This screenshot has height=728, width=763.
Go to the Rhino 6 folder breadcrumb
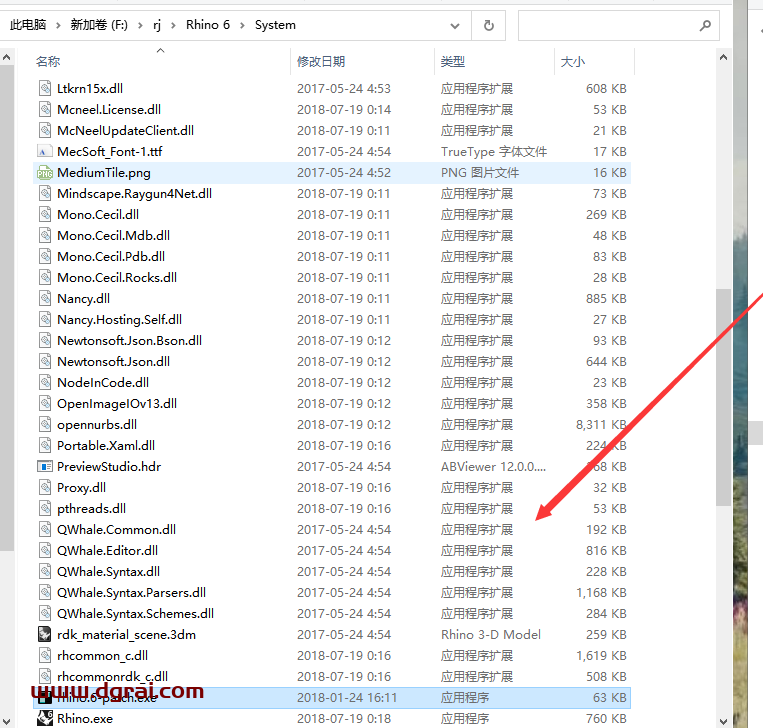point(208,25)
